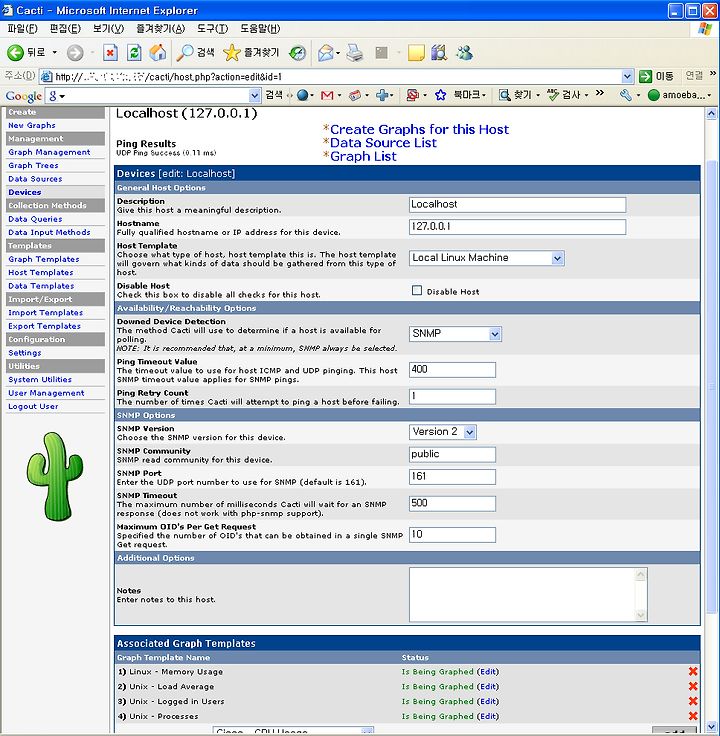Toggle the Disable Host checkbox
The width and height of the screenshot is (720, 736).
pos(417,291)
